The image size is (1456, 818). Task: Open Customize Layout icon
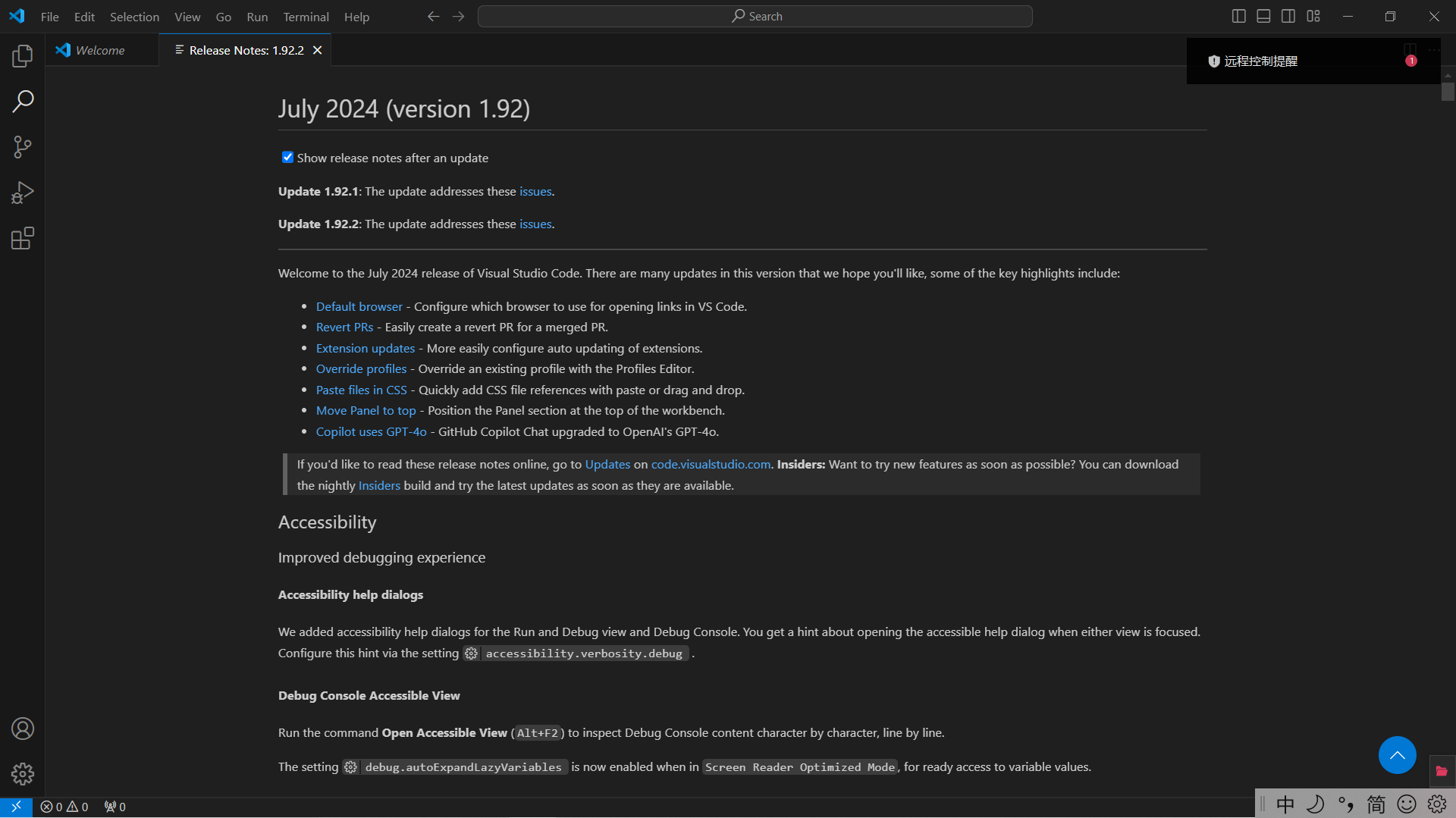[1313, 16]
